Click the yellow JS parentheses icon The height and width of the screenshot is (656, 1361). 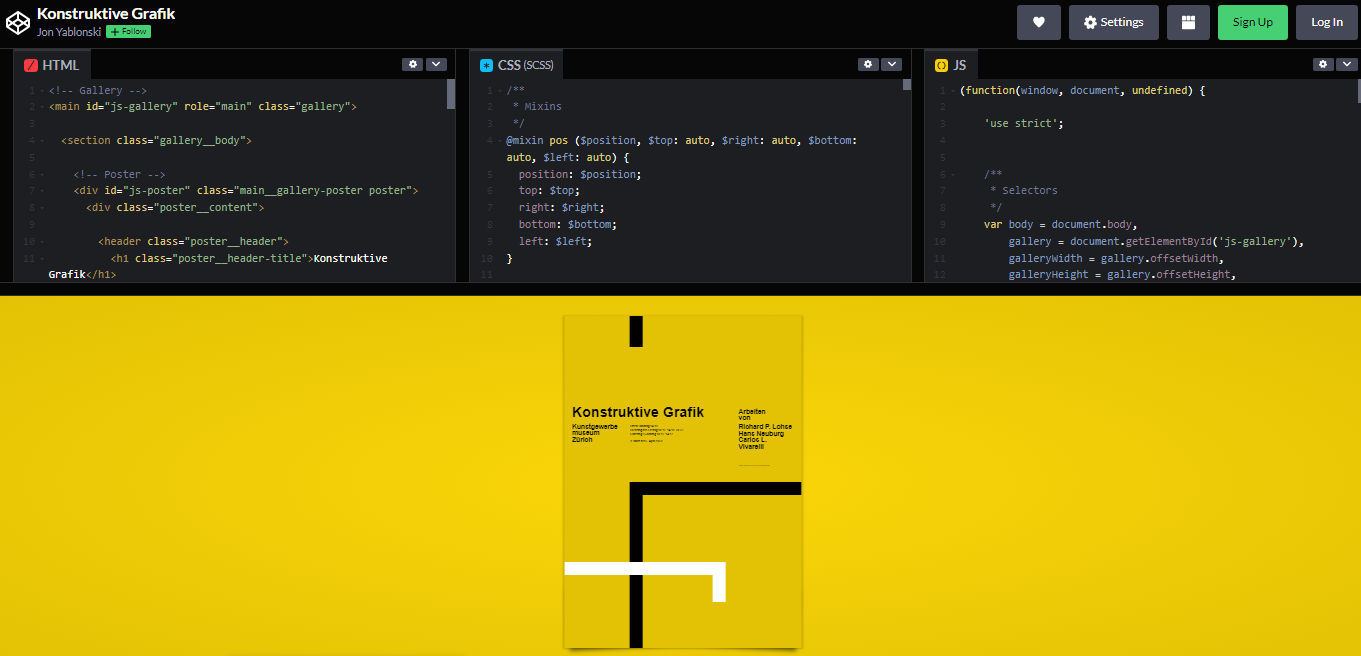(942, 65)
